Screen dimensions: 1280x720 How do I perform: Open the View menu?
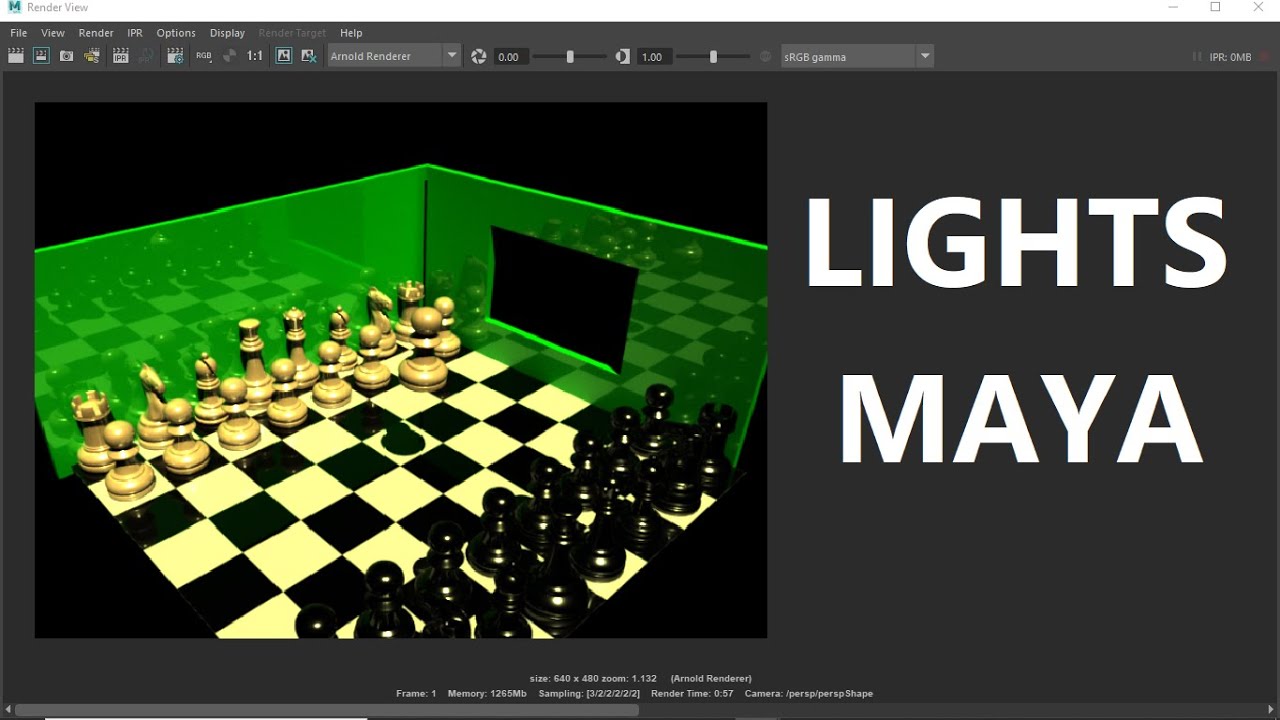click(x=53, y=33)
